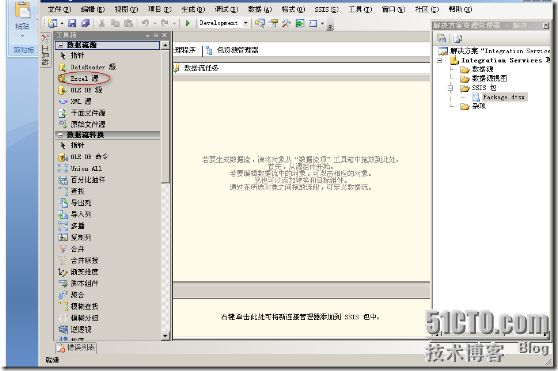Collapse the 数据流源 toolbox section
558x371 pixels.
tap(60, 45)
